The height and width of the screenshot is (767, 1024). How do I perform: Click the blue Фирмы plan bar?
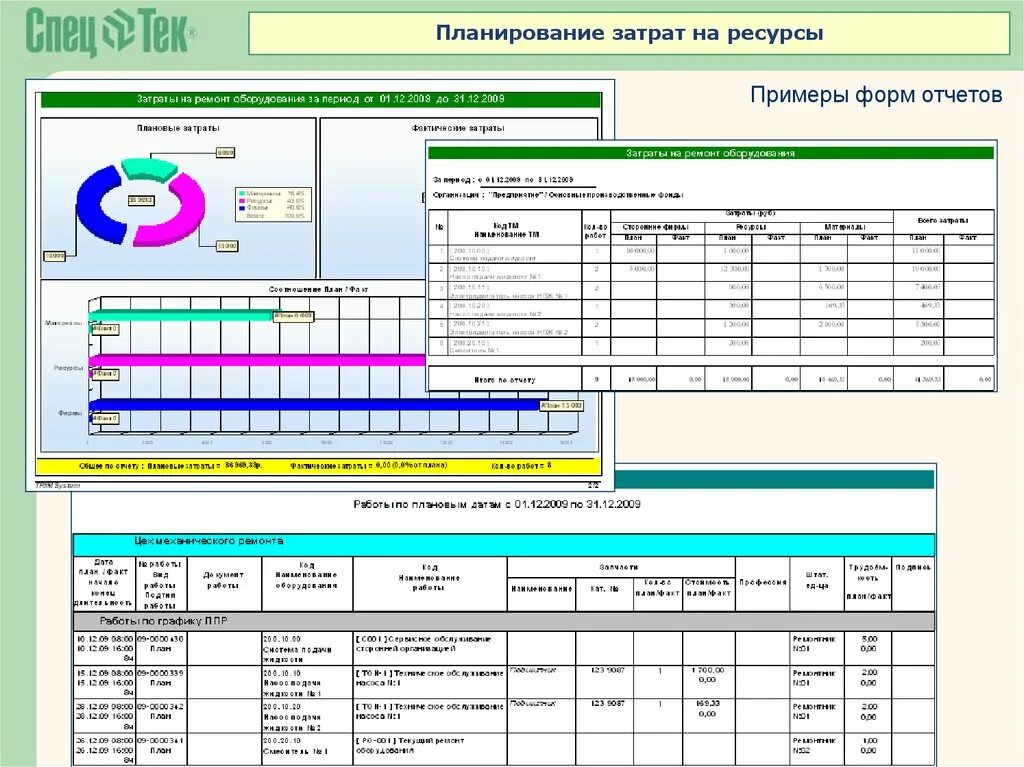click(x=317, y=405)
